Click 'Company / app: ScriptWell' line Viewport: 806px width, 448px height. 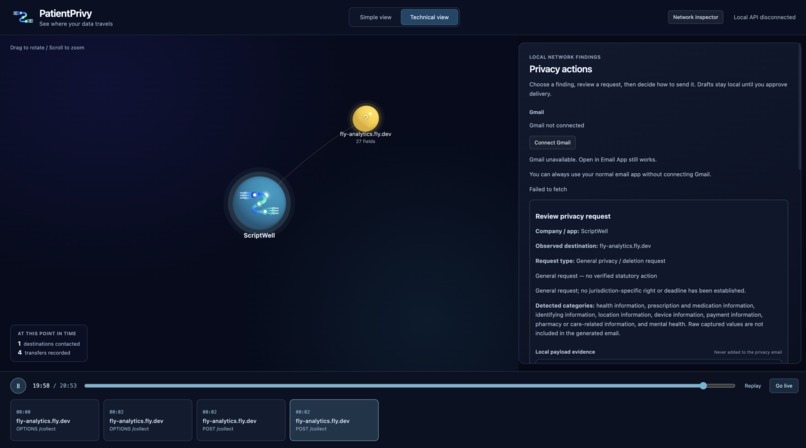(x=571, y=231)
